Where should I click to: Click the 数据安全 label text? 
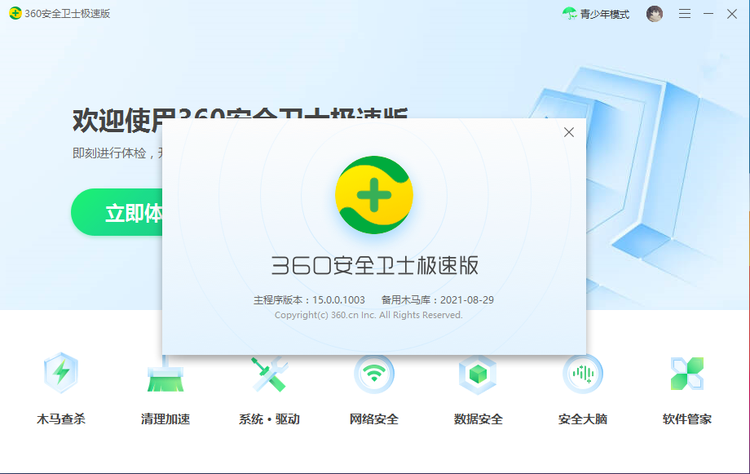[478, 419]
